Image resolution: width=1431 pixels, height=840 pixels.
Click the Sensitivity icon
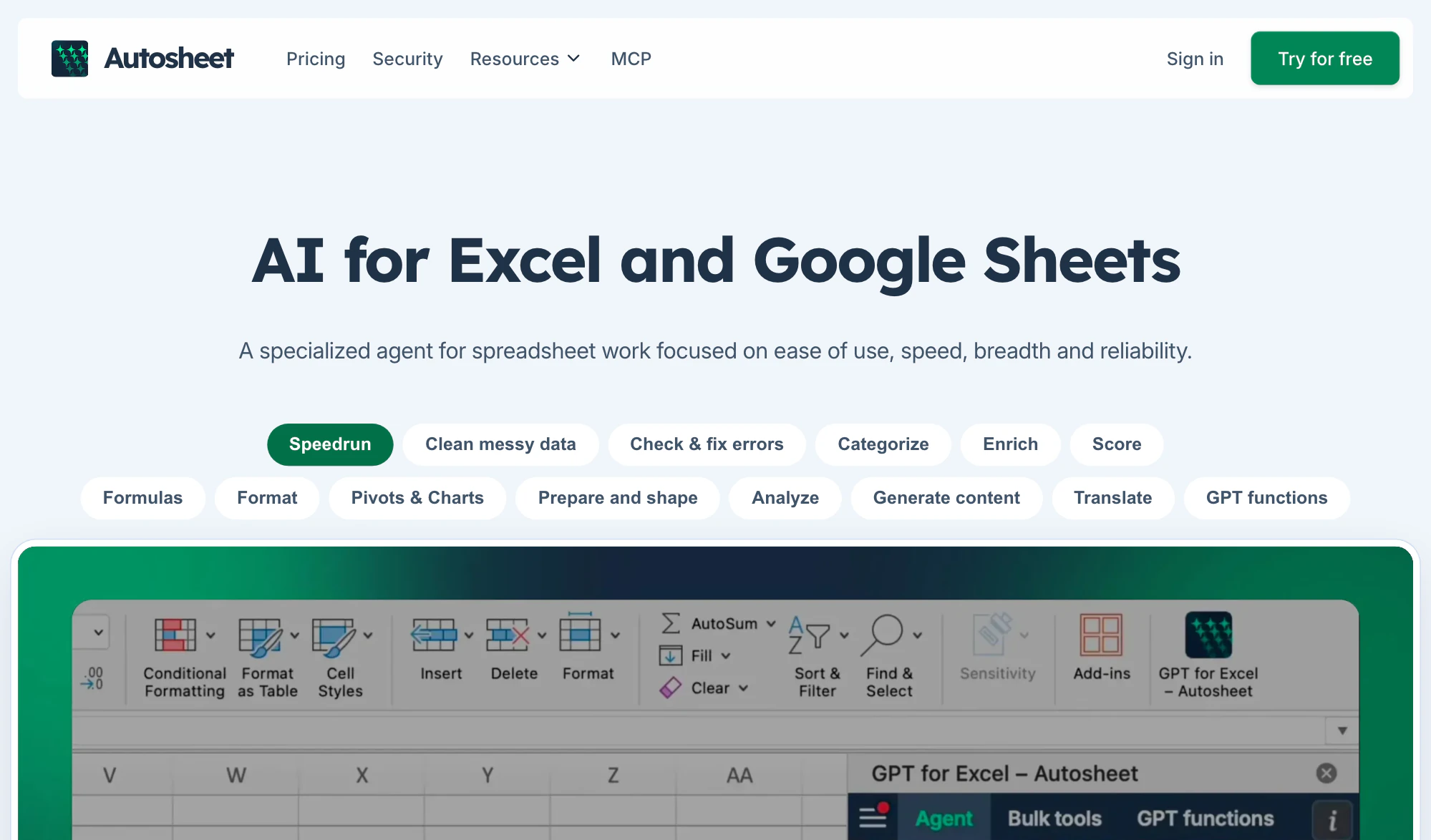point(992,634)
